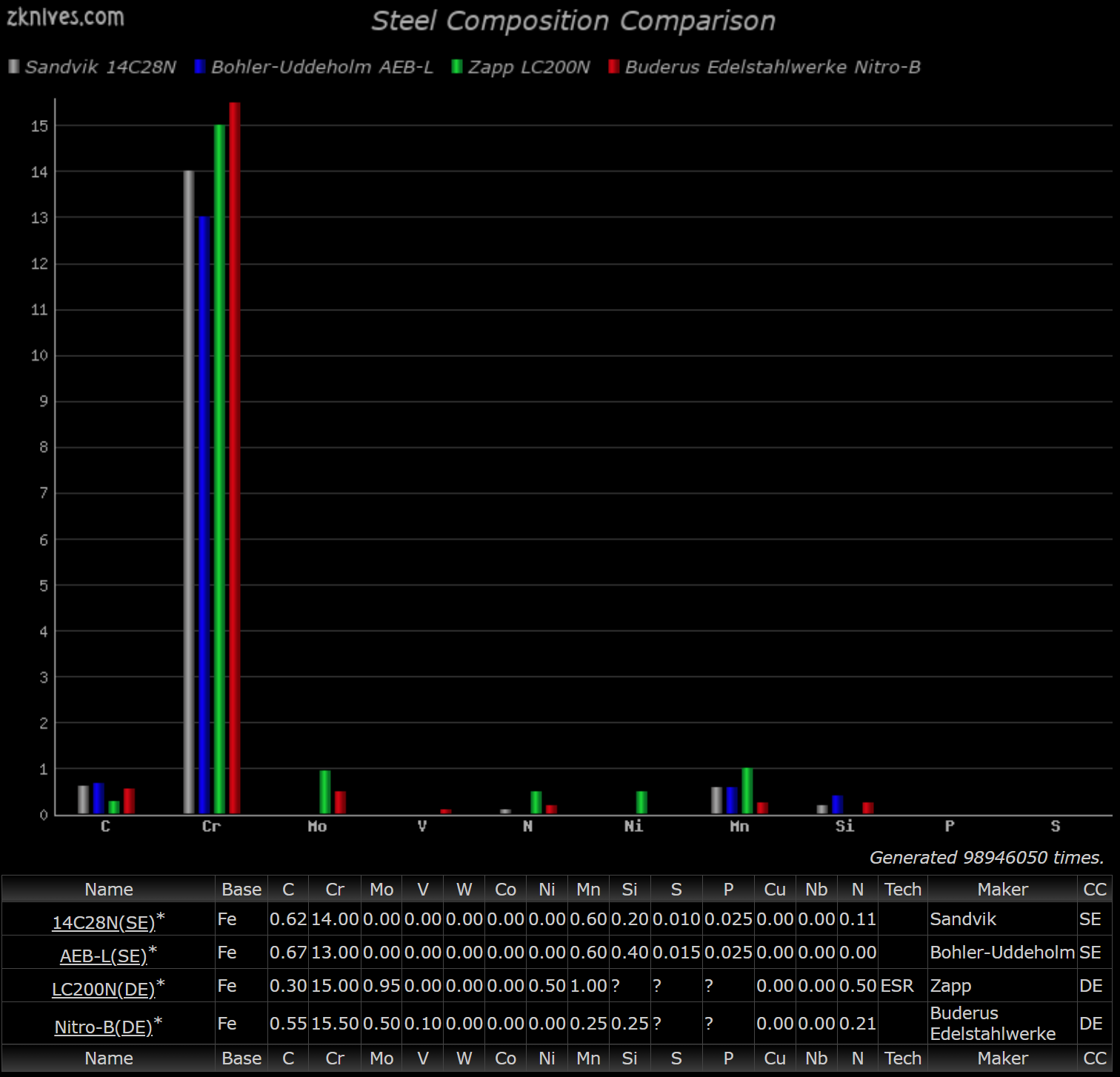Click the blue Bohler-Uddeholm AEB-L legend swatch
The height and width of the screenshot is (1077, 1120).
[199, 67]
